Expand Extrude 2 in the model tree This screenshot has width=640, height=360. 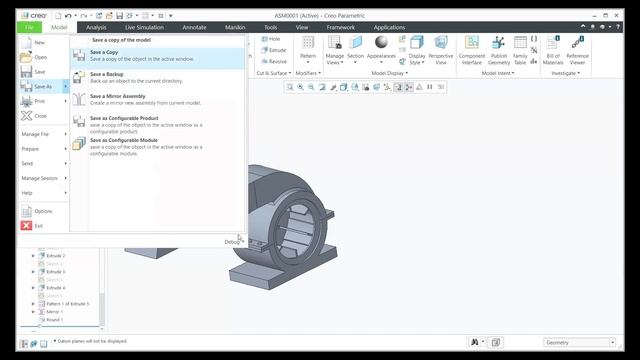point(33,256)
